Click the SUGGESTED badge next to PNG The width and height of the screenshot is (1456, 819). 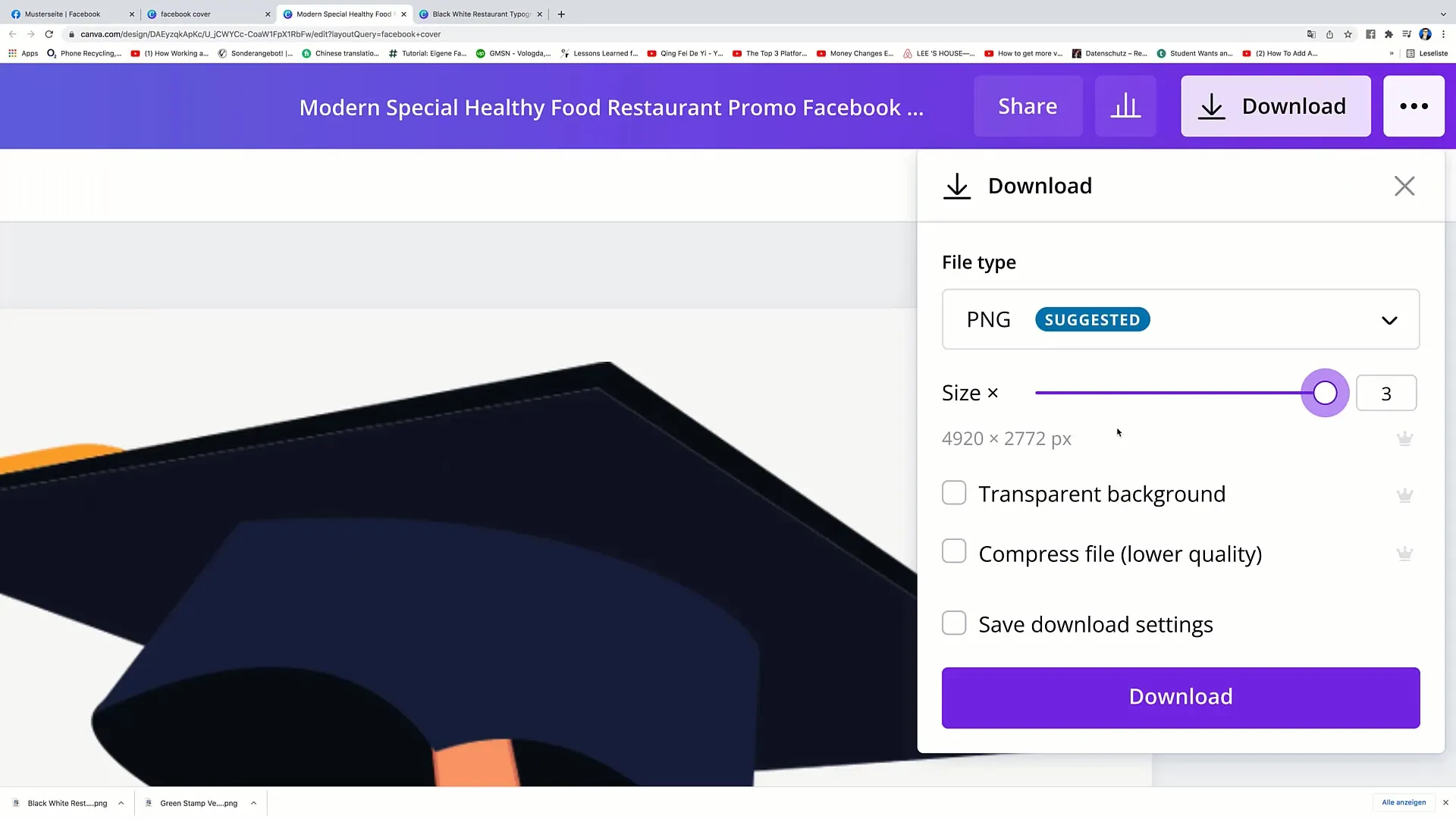click(1092, 319)
